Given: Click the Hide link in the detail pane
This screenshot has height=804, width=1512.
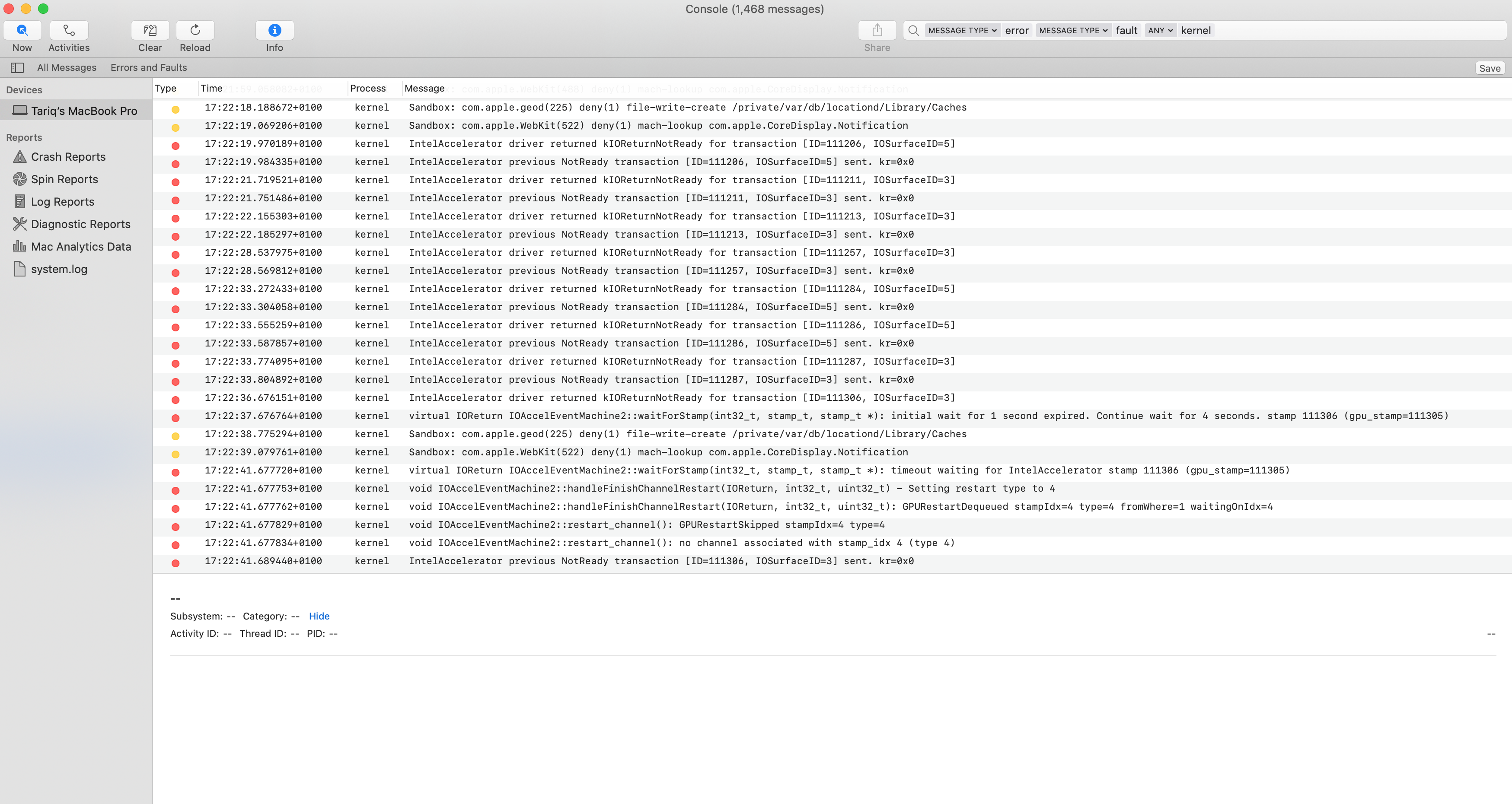Looking at the screenshot, I should (x=319, y=616).
